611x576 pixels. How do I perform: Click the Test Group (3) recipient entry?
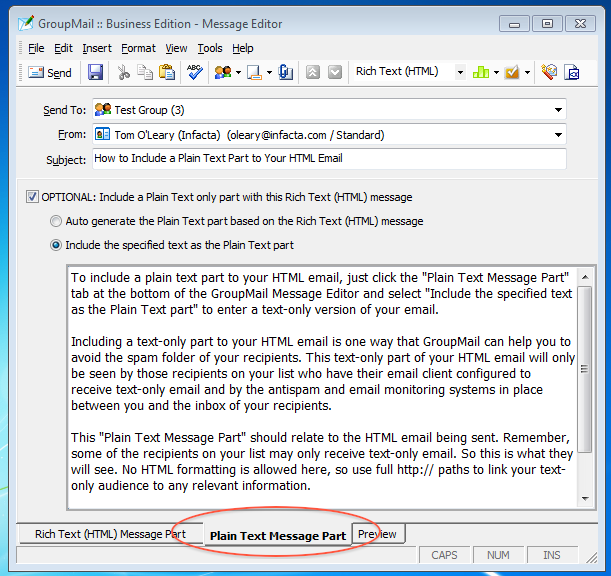pos(149,110)
